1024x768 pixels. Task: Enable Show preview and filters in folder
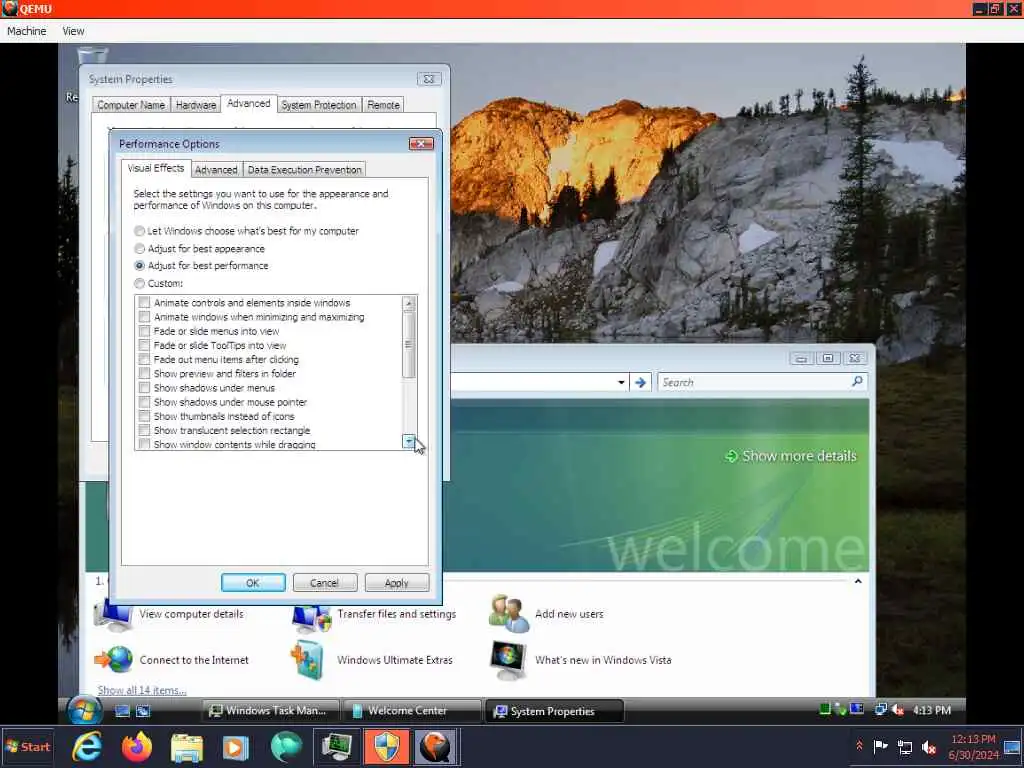(144, 374)
